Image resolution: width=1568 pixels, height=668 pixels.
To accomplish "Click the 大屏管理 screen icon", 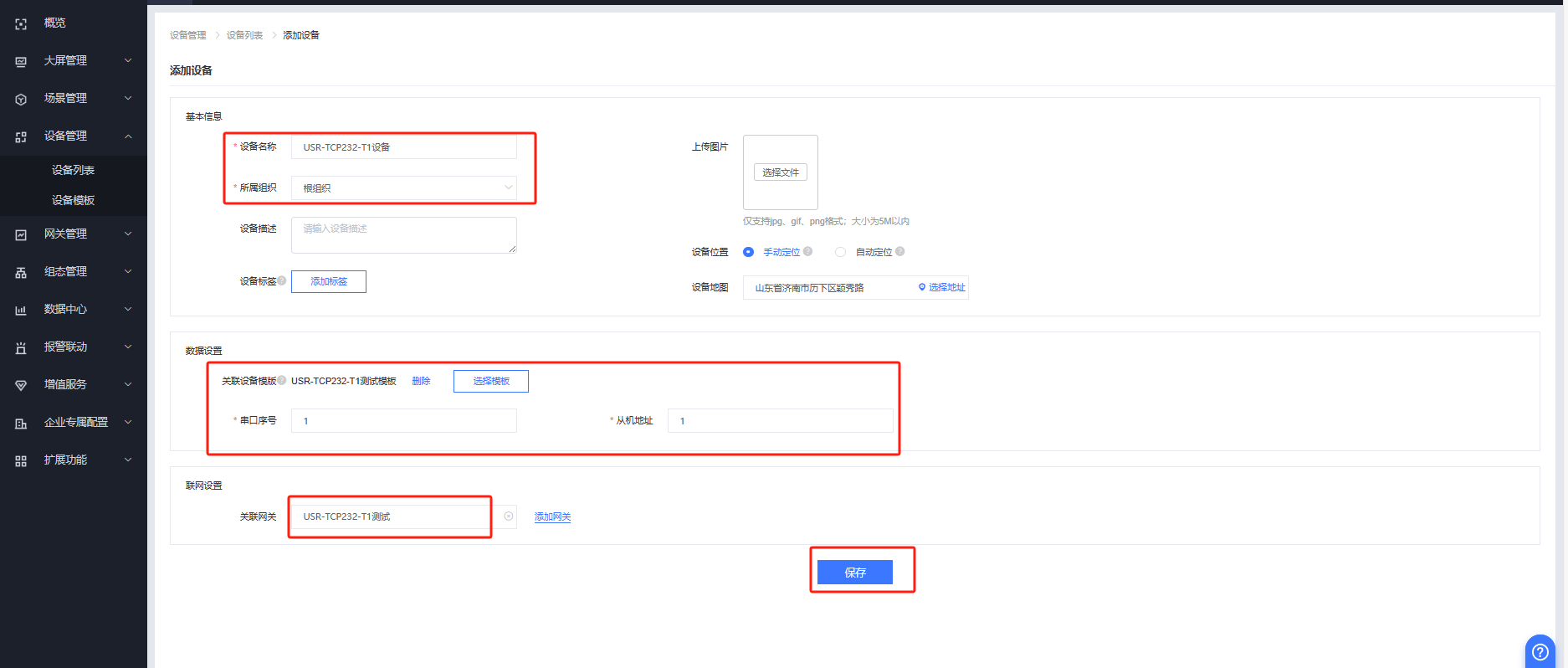I will 21,62.
